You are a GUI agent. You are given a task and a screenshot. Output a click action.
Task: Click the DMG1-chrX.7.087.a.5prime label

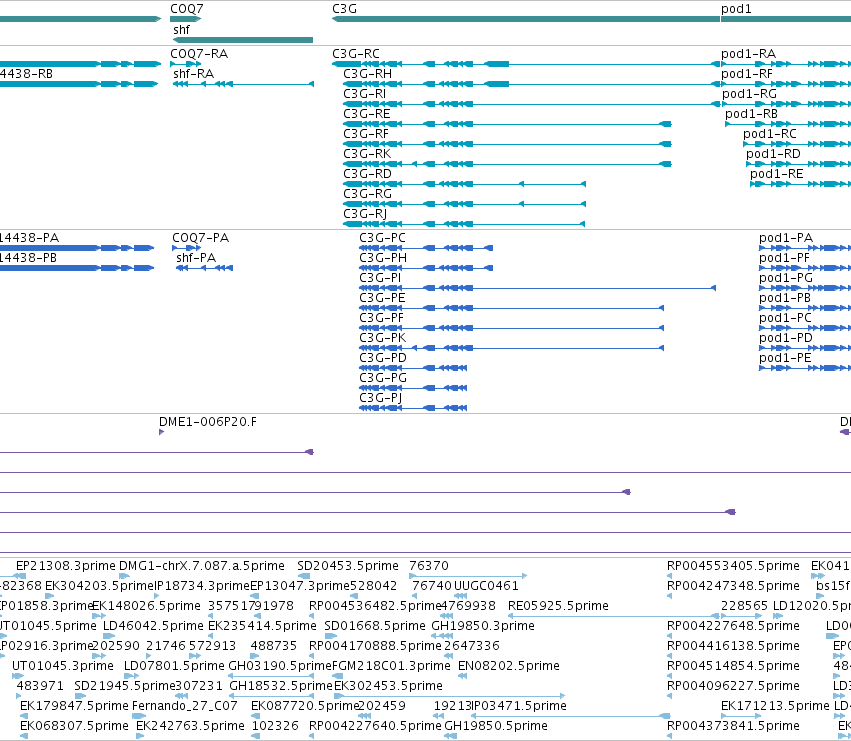click(202, 566)
